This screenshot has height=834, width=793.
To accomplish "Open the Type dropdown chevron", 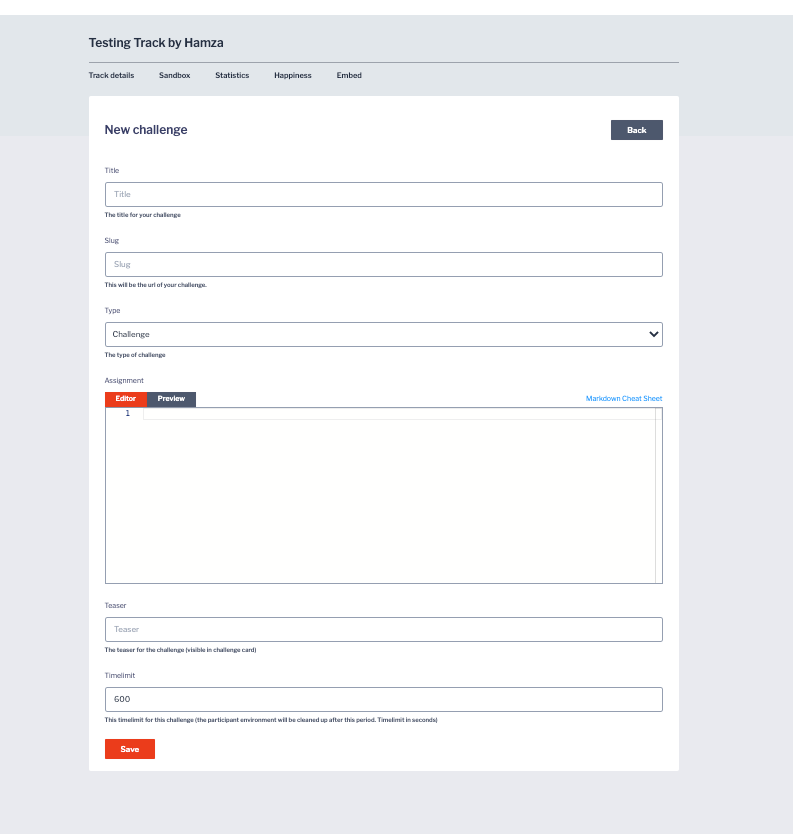I will [654, 334].
